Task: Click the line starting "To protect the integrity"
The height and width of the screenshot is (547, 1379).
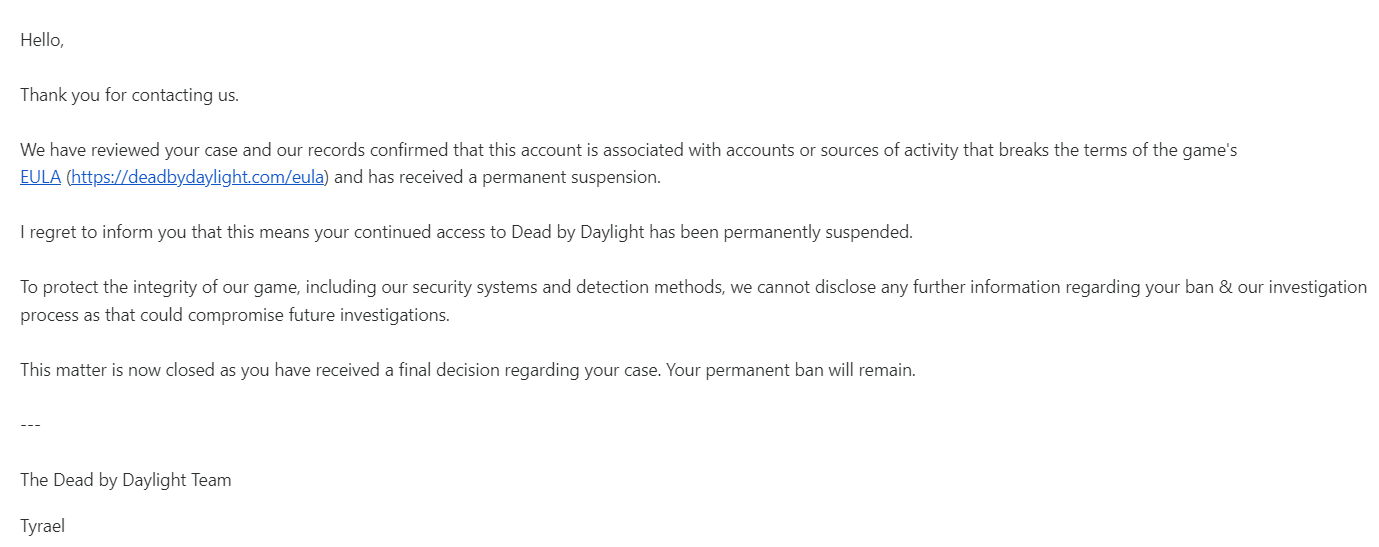Action: click(693, 288)
